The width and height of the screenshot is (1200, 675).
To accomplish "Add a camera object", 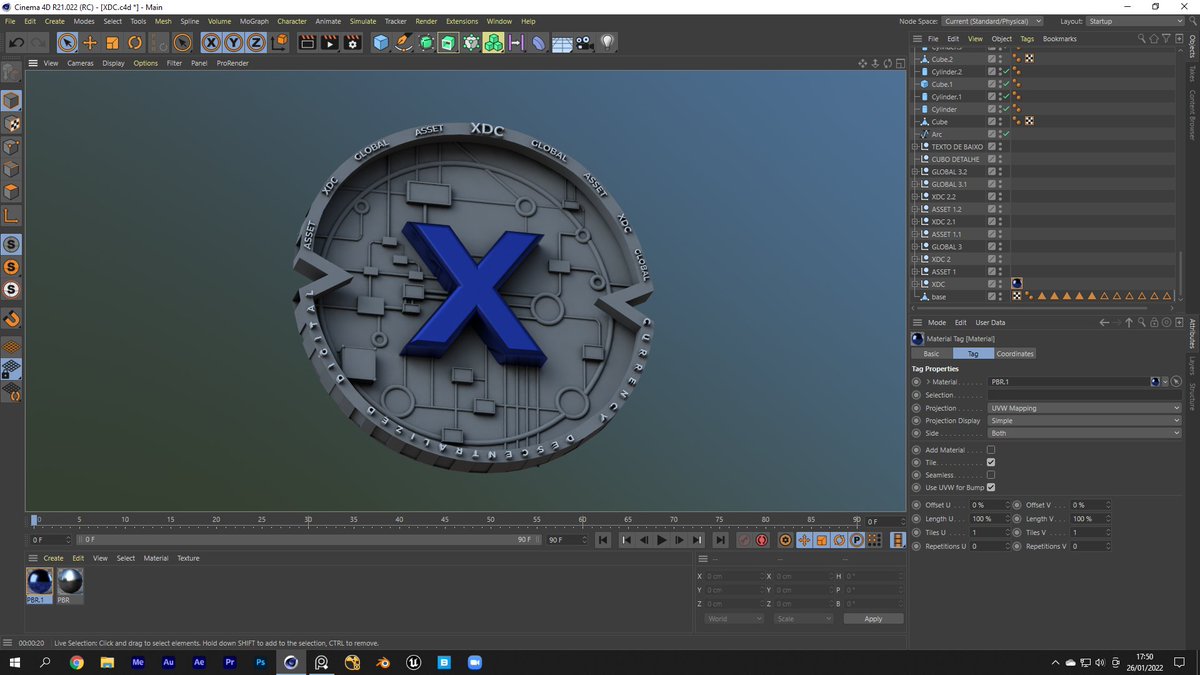I will point(584,43).
